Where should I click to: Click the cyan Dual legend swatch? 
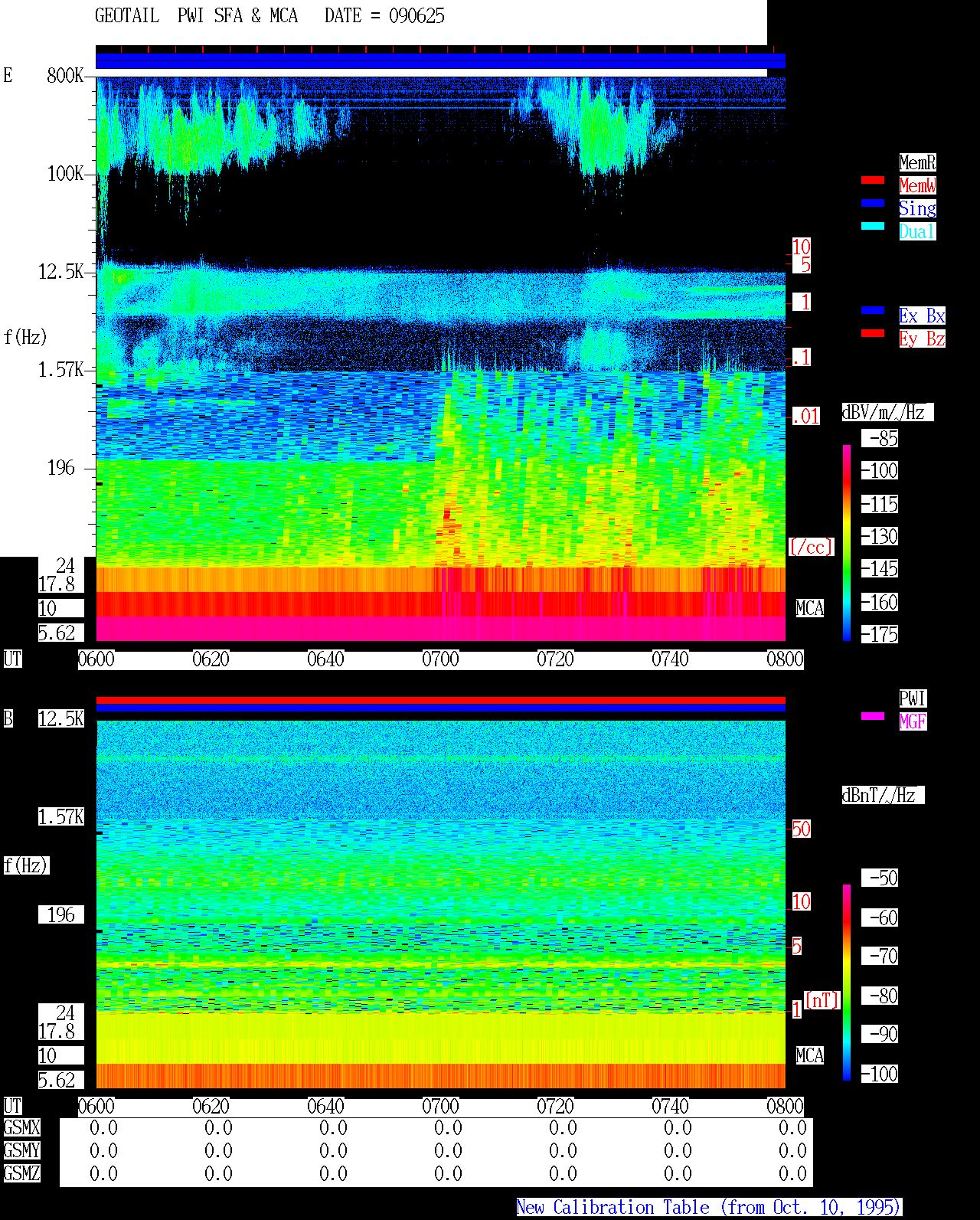[x=873, y=226]
